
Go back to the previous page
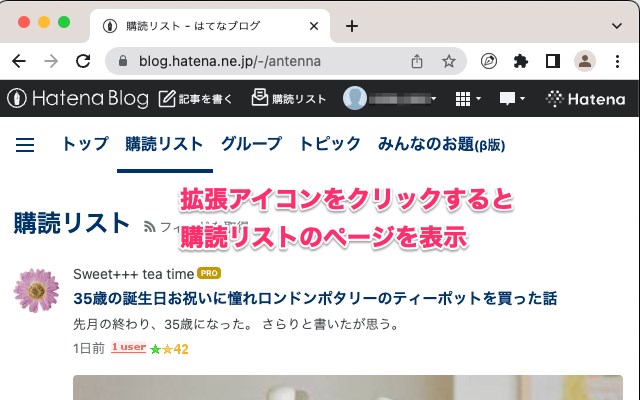point(19,61)
